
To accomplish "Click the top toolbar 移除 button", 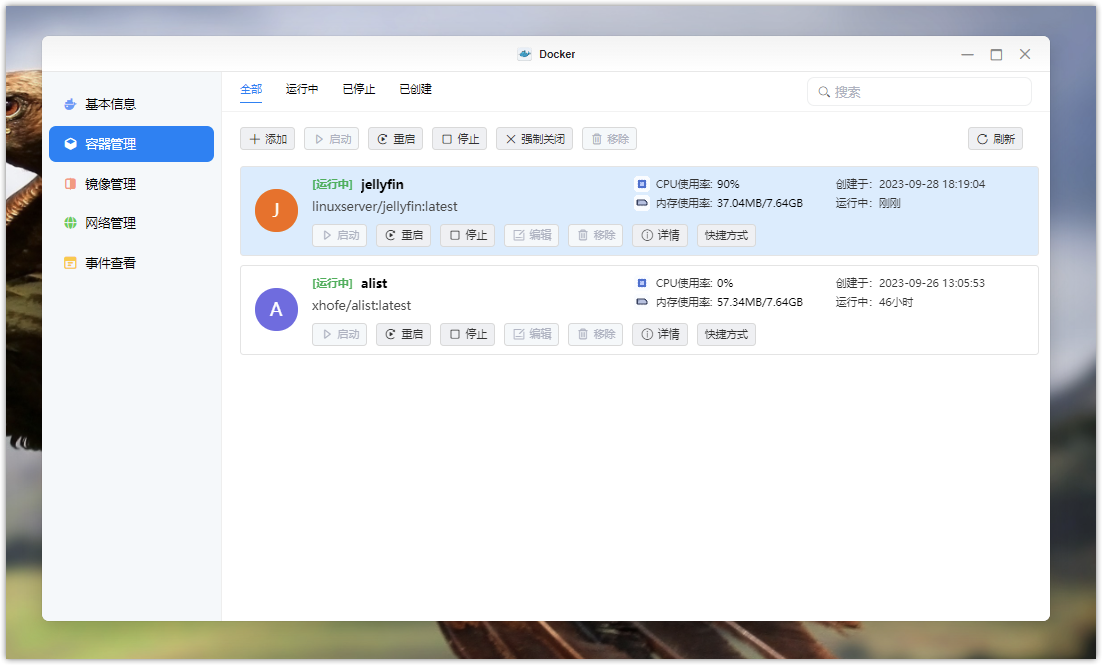I will [x=609, y=139].
